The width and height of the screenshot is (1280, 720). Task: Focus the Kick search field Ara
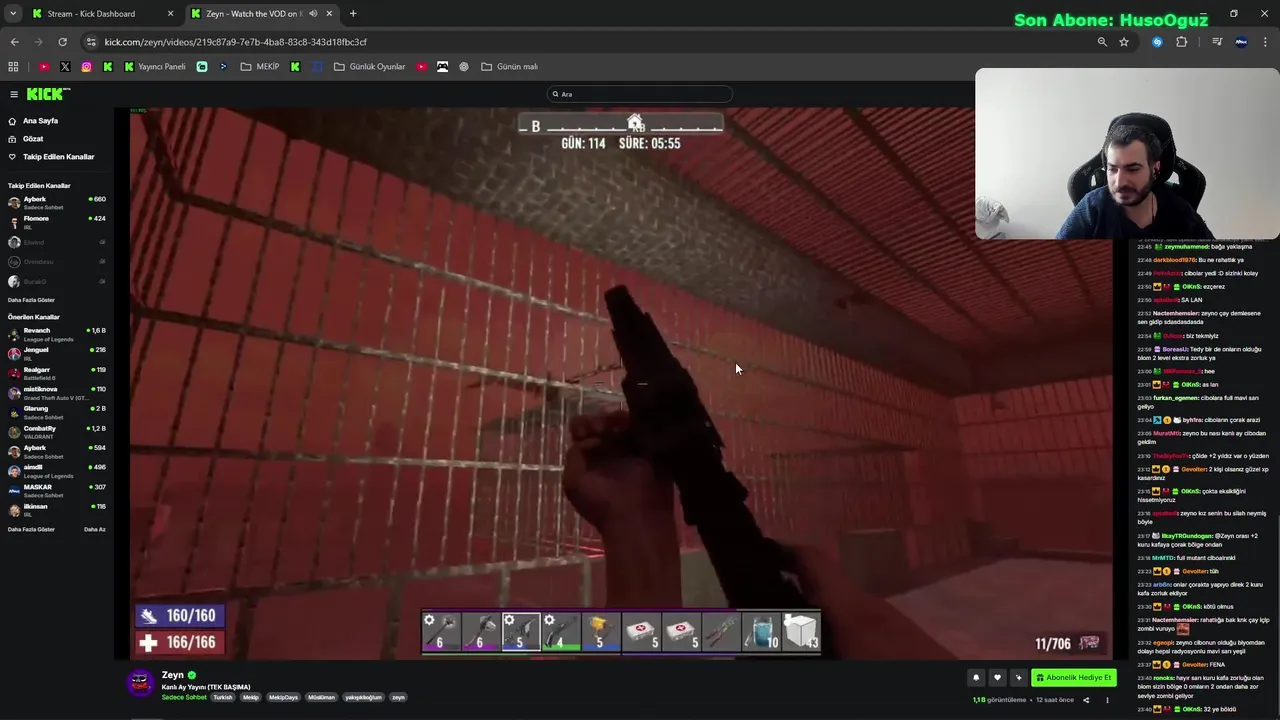(640, 94)
